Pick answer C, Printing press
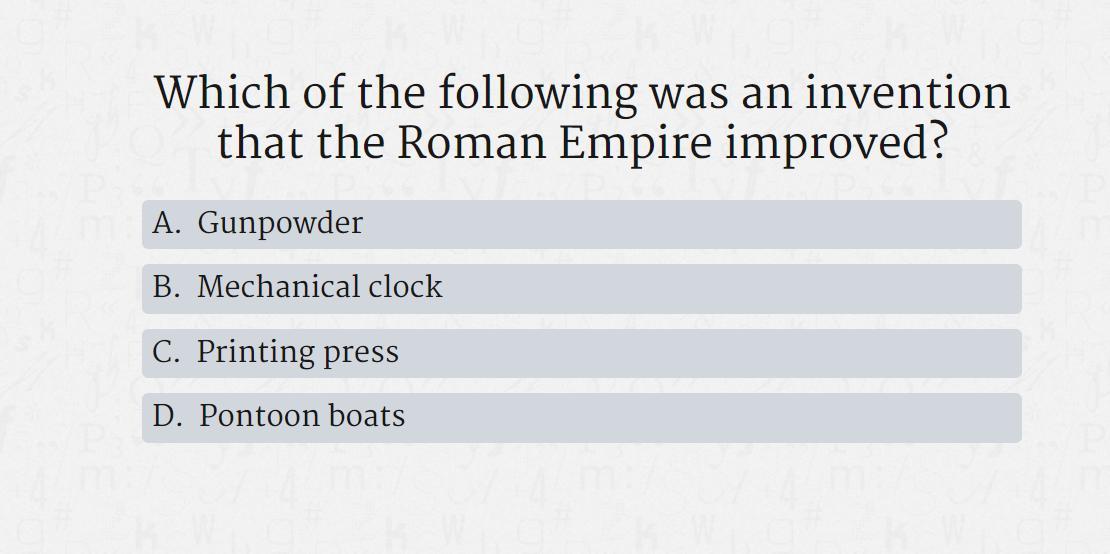Viewport: 1110px width, 554px height. pyautogui.click(x=581, y=353)
